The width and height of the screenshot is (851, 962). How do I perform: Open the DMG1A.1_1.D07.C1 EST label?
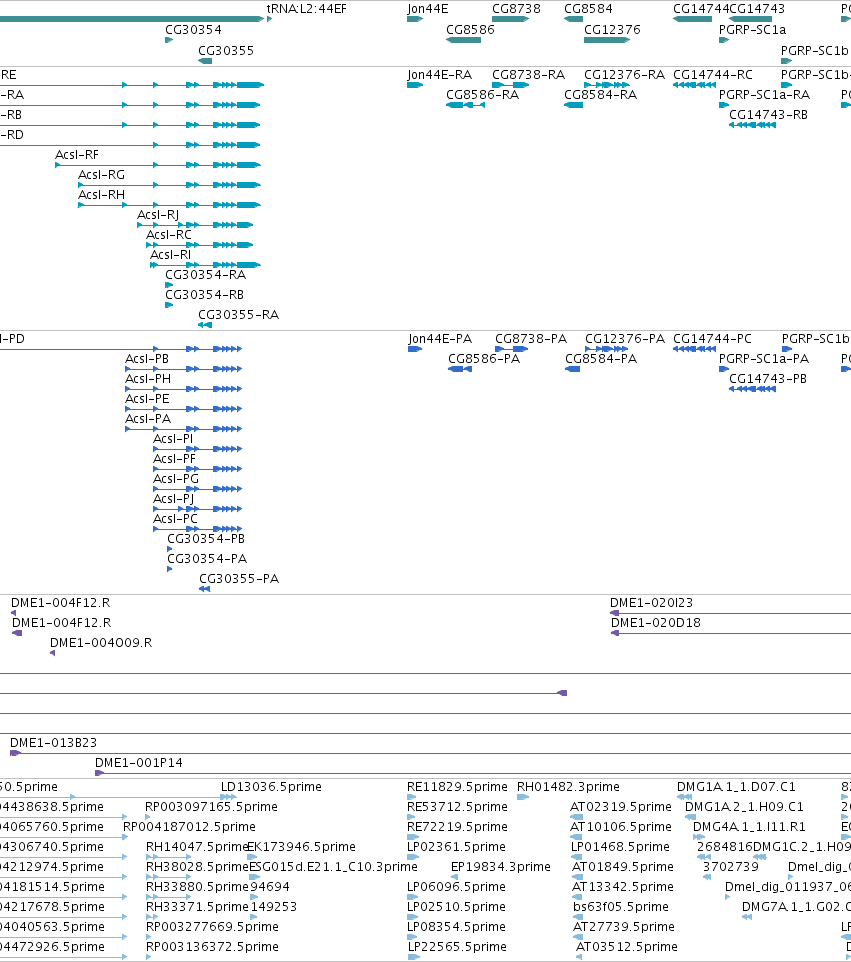[x=736, y=787]
